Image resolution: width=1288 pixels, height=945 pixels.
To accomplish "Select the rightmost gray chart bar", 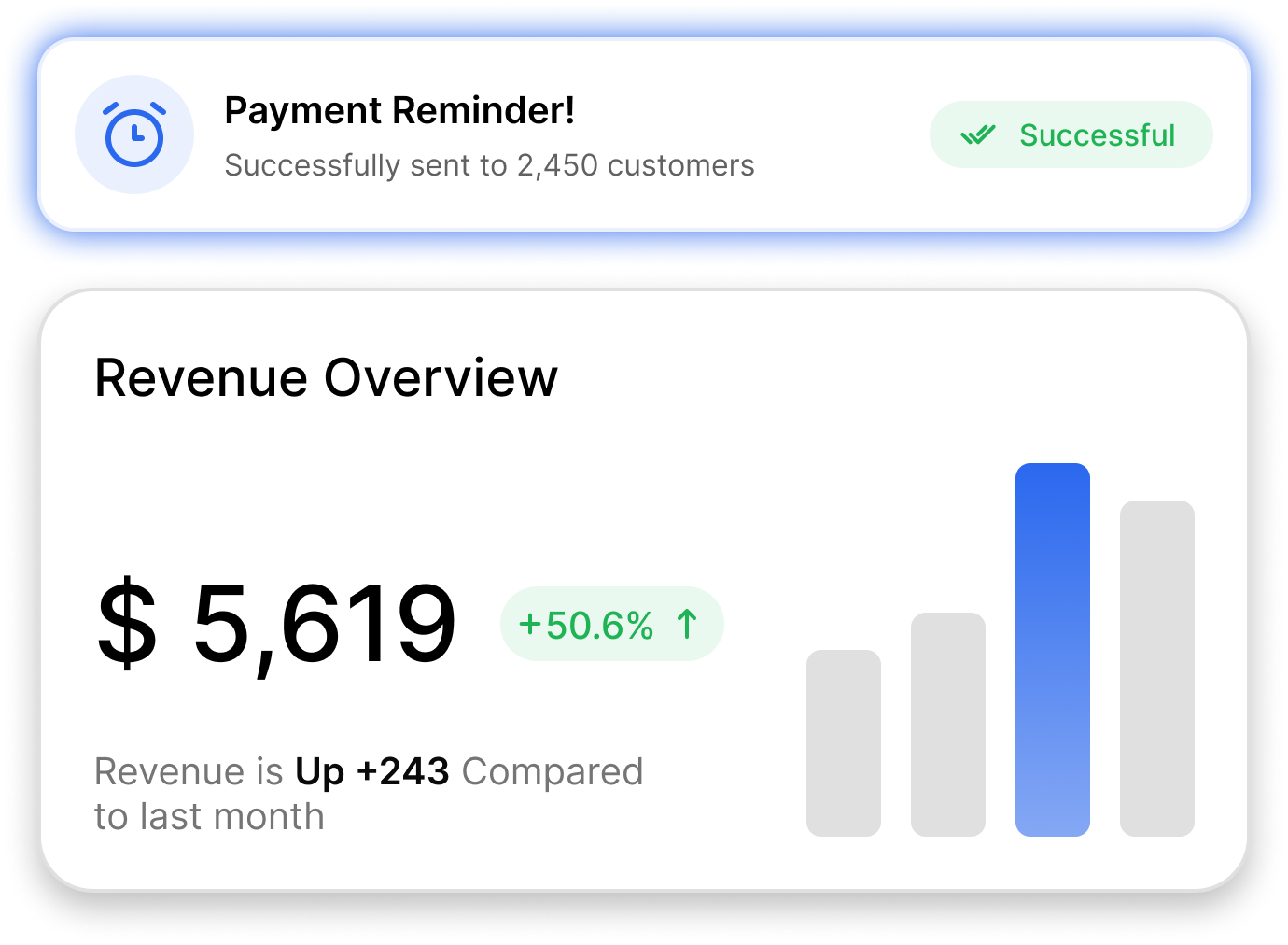I will tap(1157, 669).
